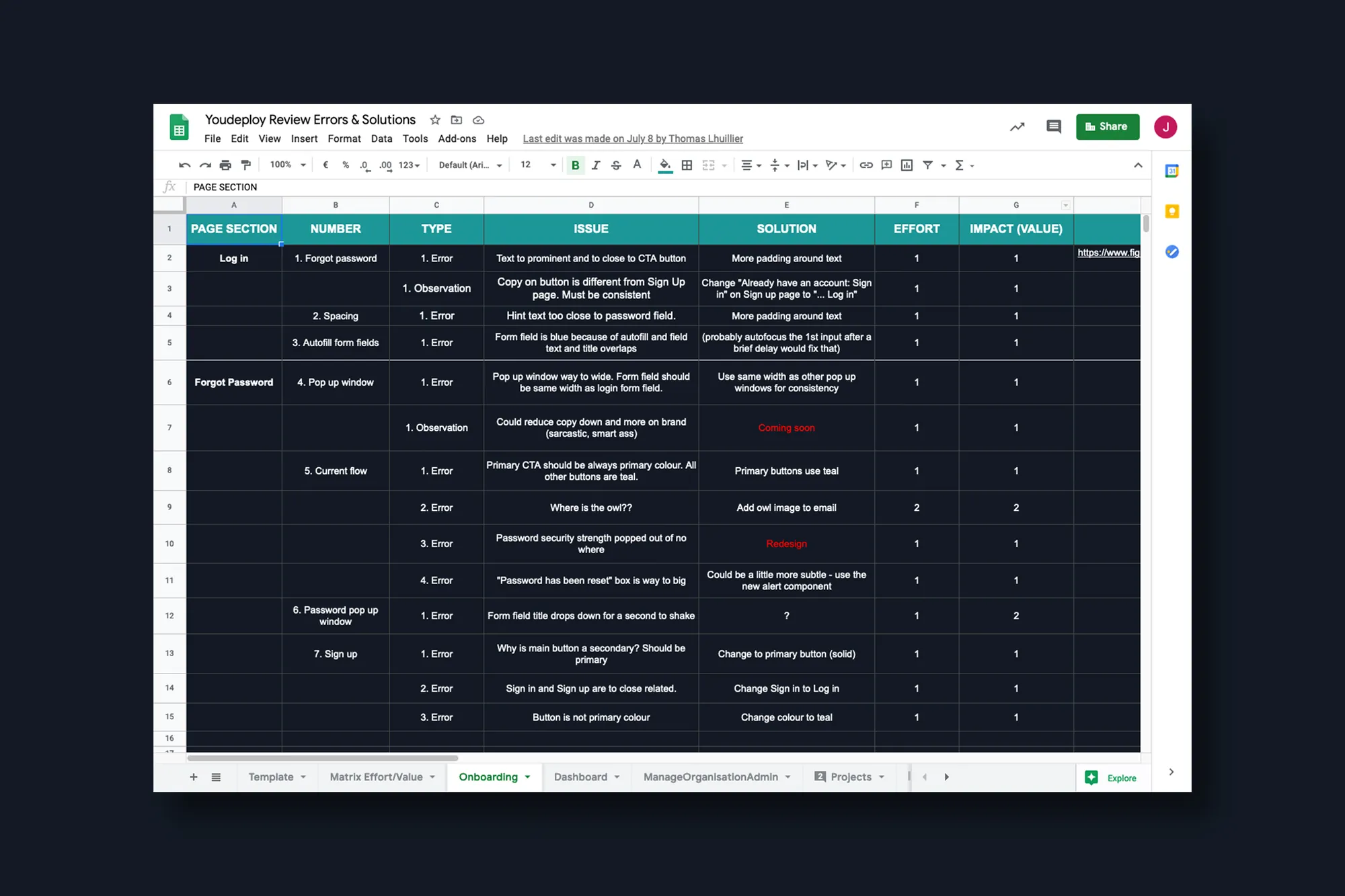
Task: Open the Insert menu
Action: tap(304, 138)
